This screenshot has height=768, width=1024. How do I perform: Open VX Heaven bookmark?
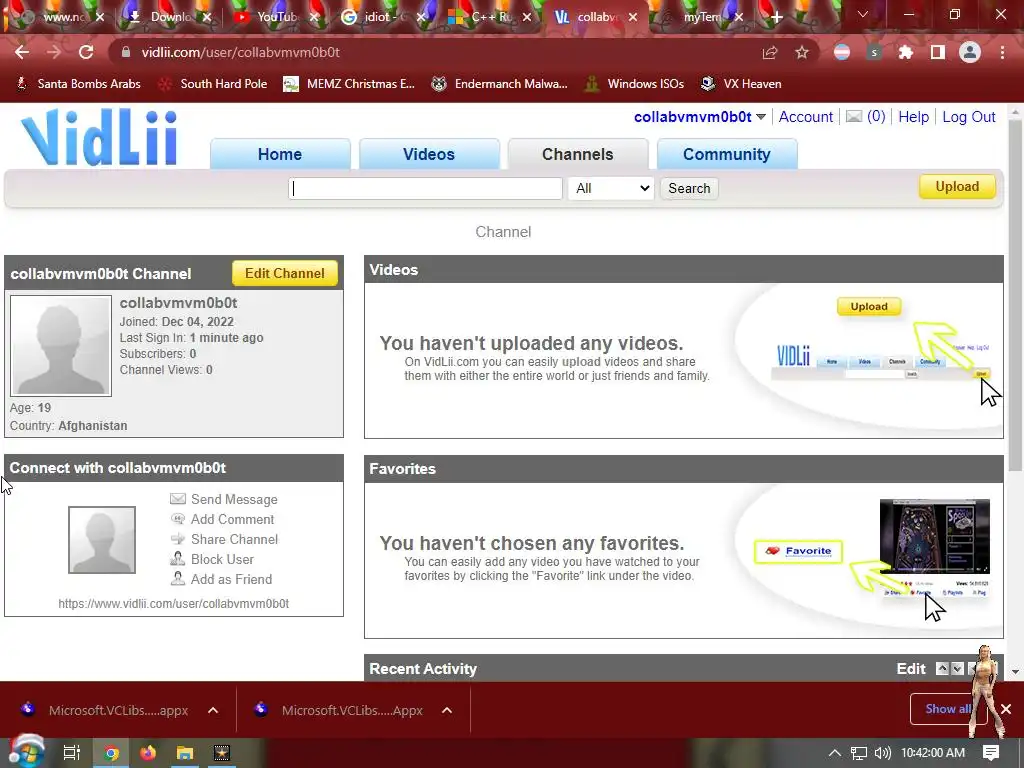tap(741, 84)
